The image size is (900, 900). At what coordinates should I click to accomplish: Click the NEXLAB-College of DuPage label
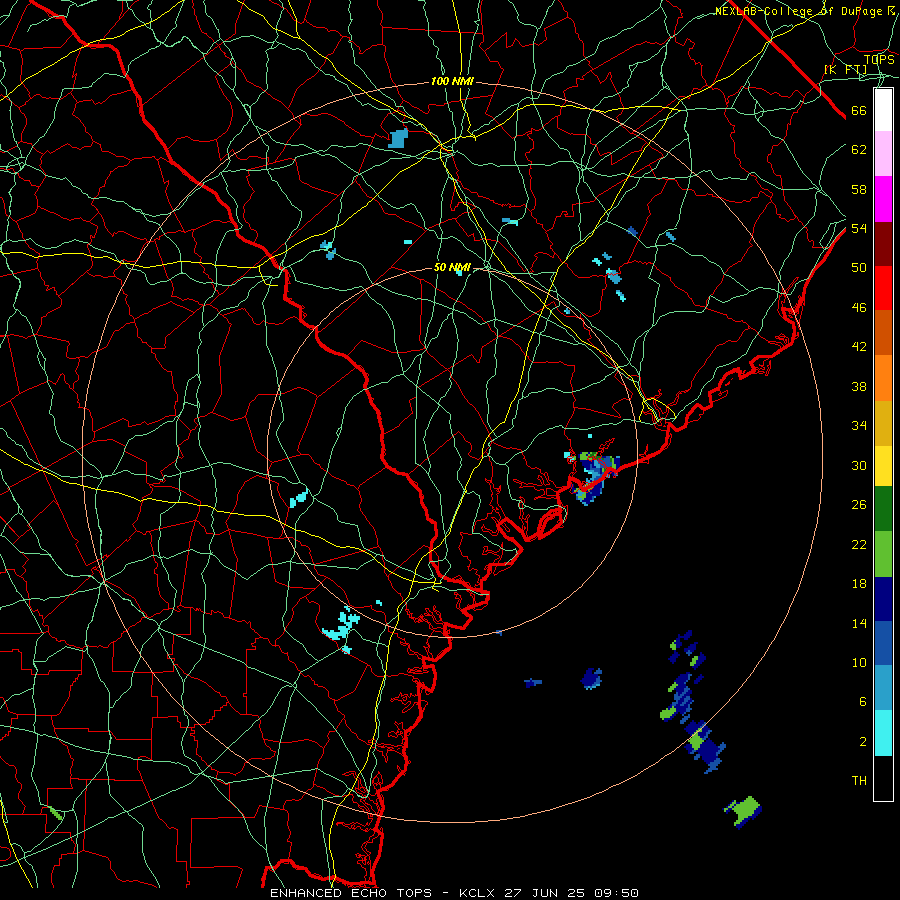[806, 11]
